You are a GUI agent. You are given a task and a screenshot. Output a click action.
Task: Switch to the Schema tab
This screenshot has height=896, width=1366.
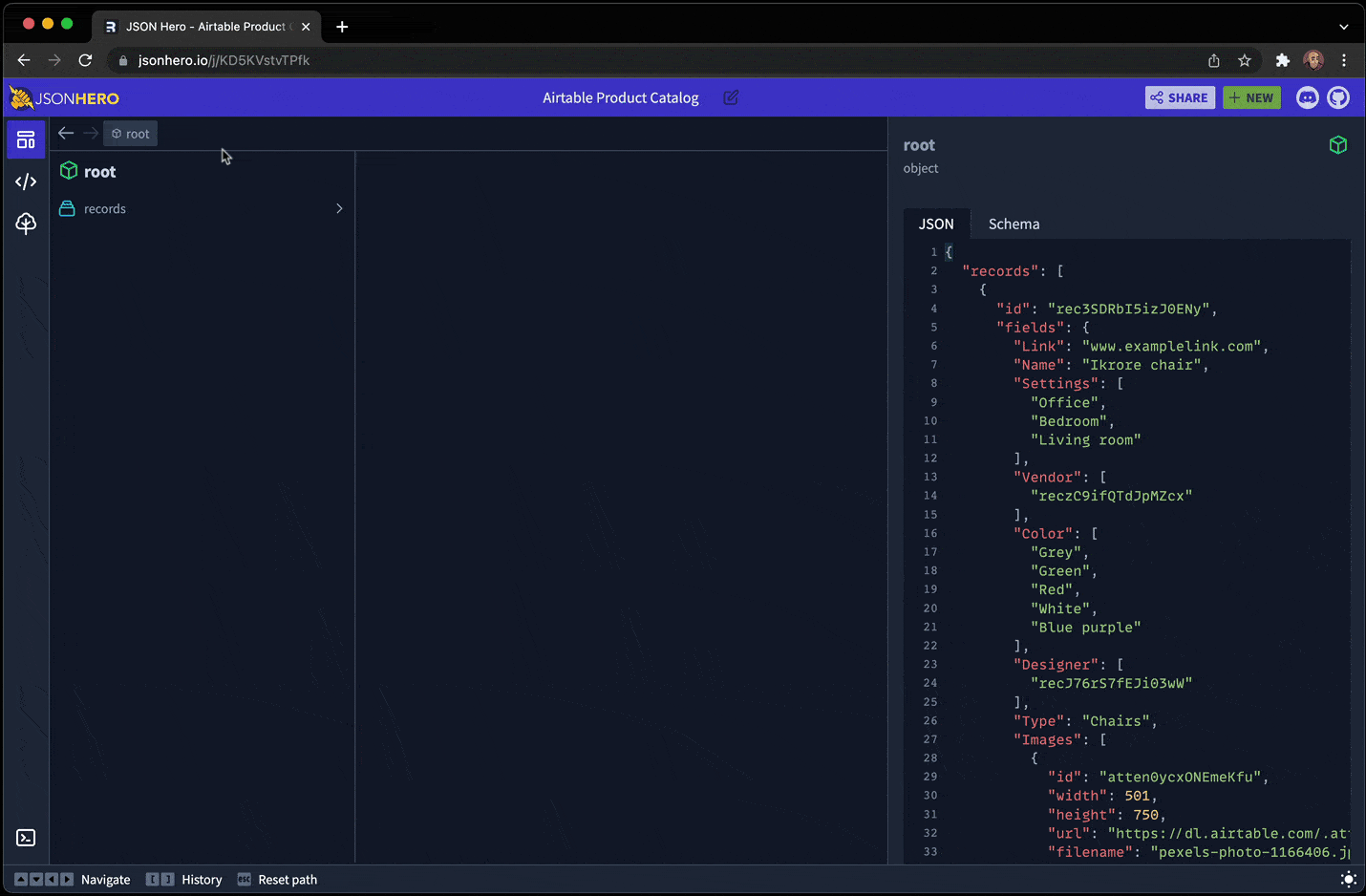click(x=1014, y=224)
